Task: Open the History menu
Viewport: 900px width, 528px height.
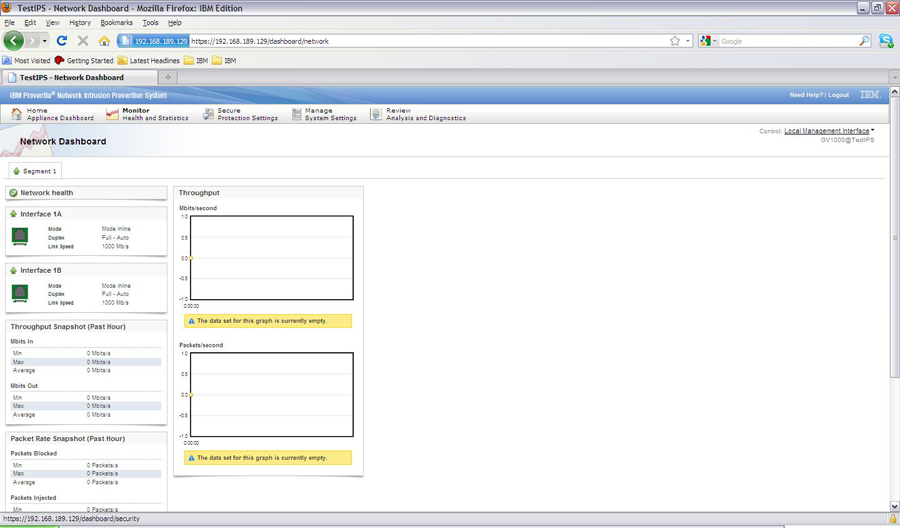Action: [x=80, y=22]
